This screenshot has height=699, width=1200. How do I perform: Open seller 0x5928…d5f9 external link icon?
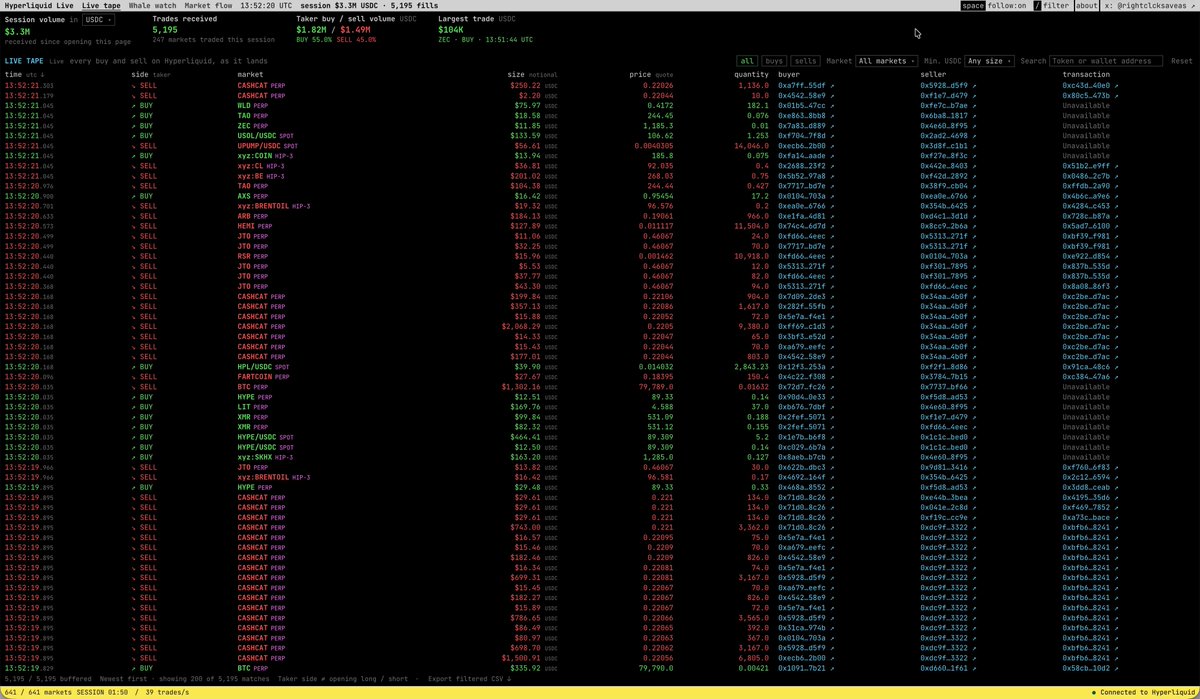click(x=973, y=86)
